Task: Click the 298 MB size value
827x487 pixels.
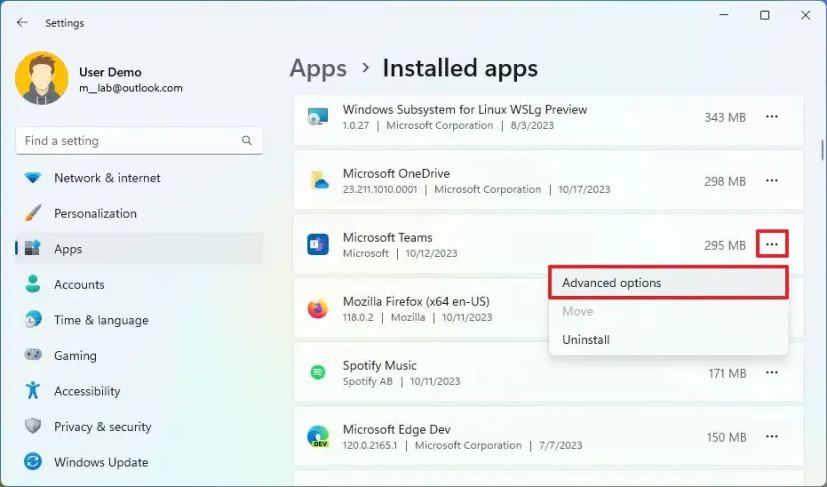Action: pyautogui.click(x=725, y=182)
